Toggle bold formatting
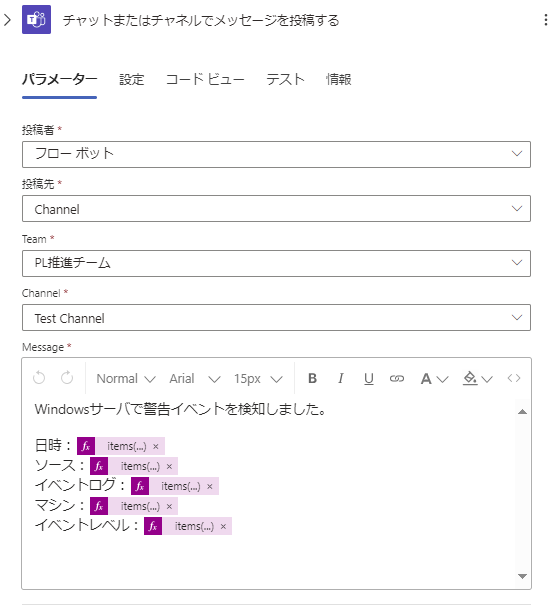This screenshot has width=554, height=612. [x=312, y=378]
